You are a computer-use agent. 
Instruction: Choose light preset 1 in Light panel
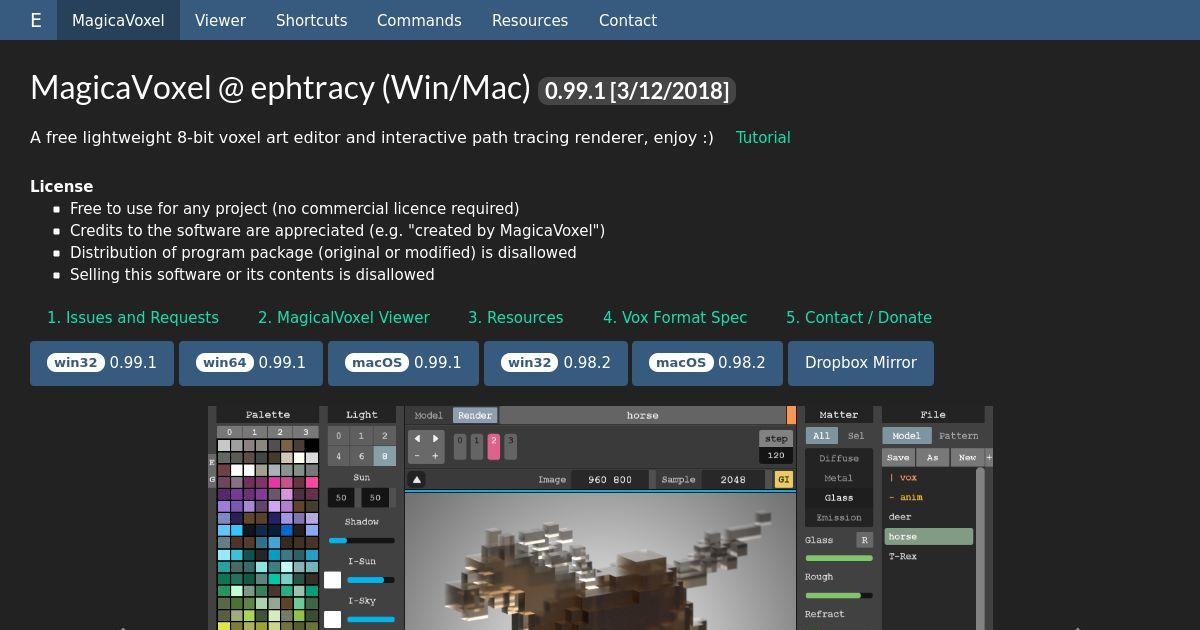362,436
